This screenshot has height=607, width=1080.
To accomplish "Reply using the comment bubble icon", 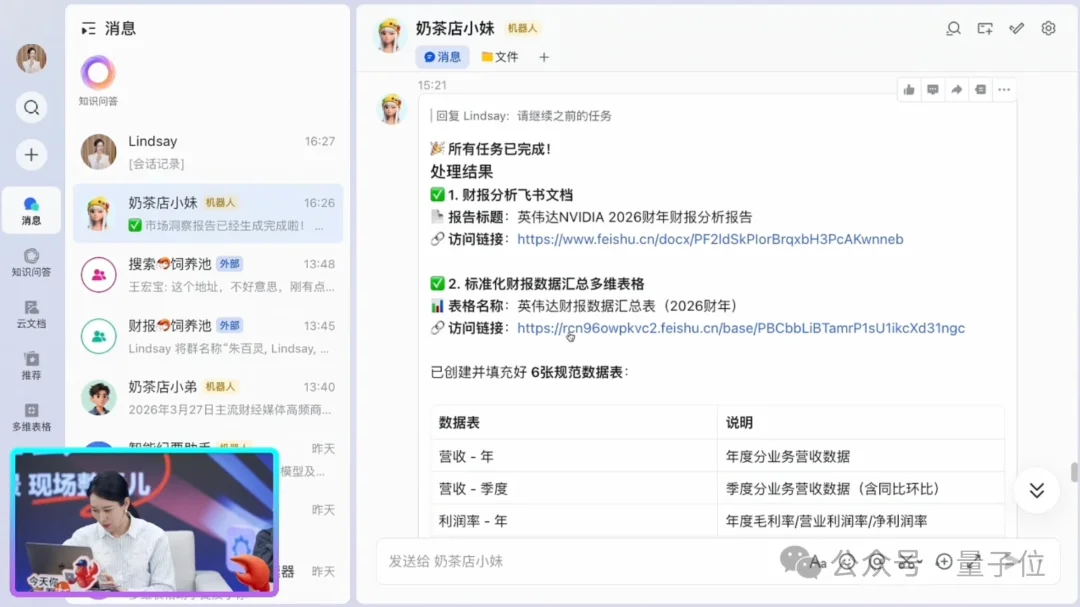I will [932, 89].
